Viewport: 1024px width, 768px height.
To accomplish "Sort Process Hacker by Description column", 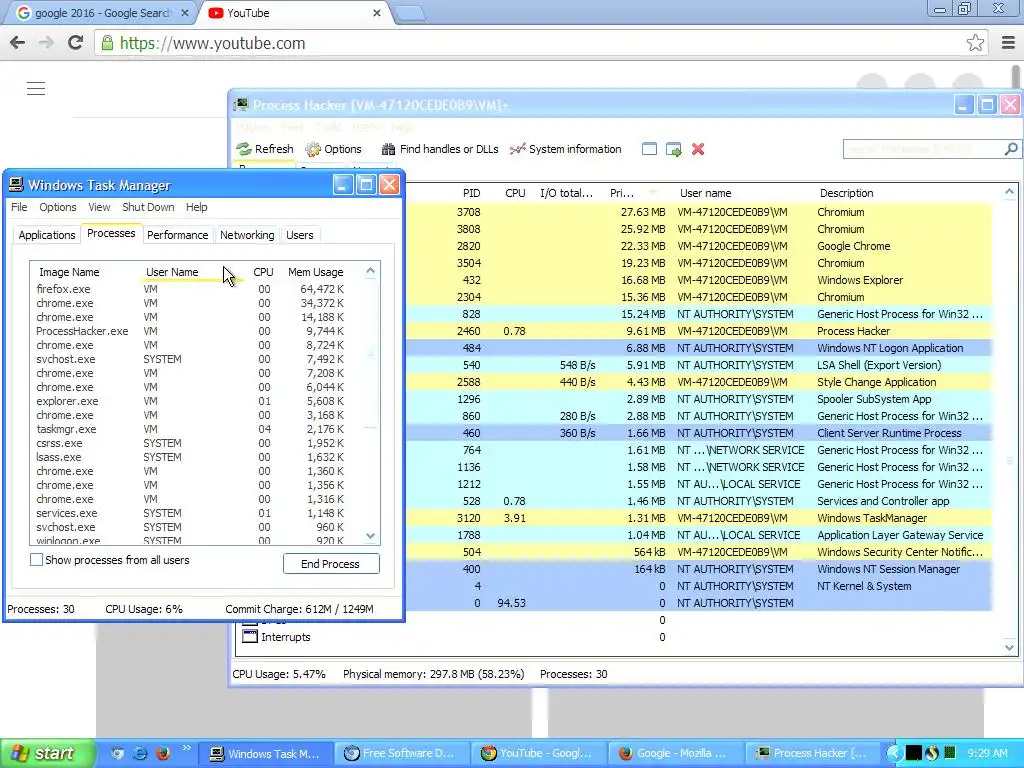I will 846,193.
